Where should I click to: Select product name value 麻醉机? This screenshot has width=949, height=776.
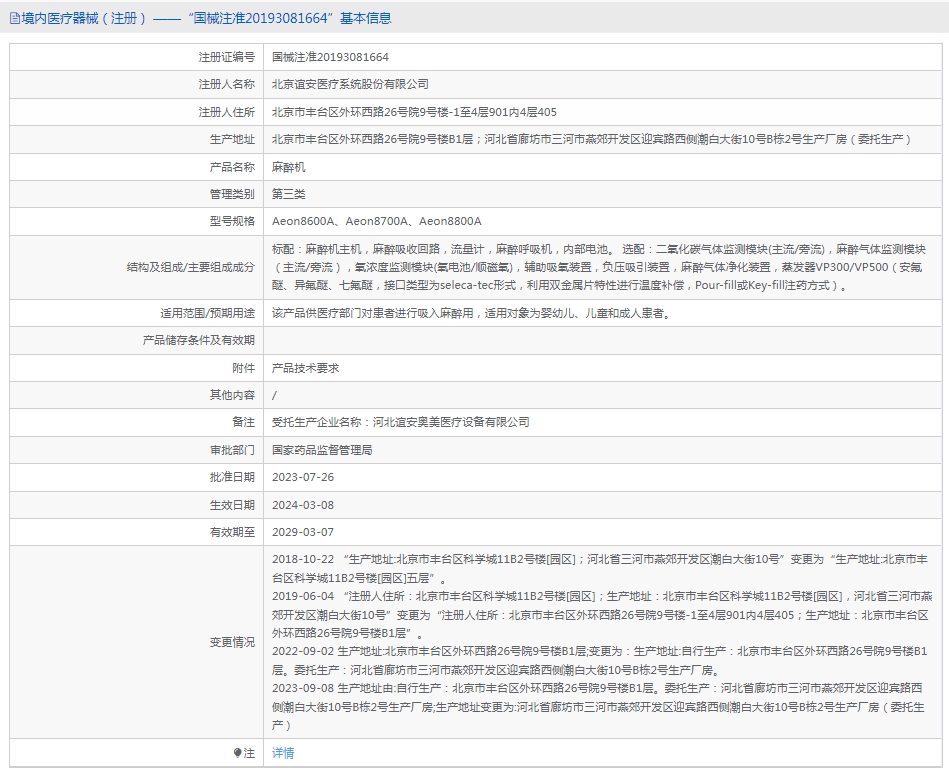point(288,167)
